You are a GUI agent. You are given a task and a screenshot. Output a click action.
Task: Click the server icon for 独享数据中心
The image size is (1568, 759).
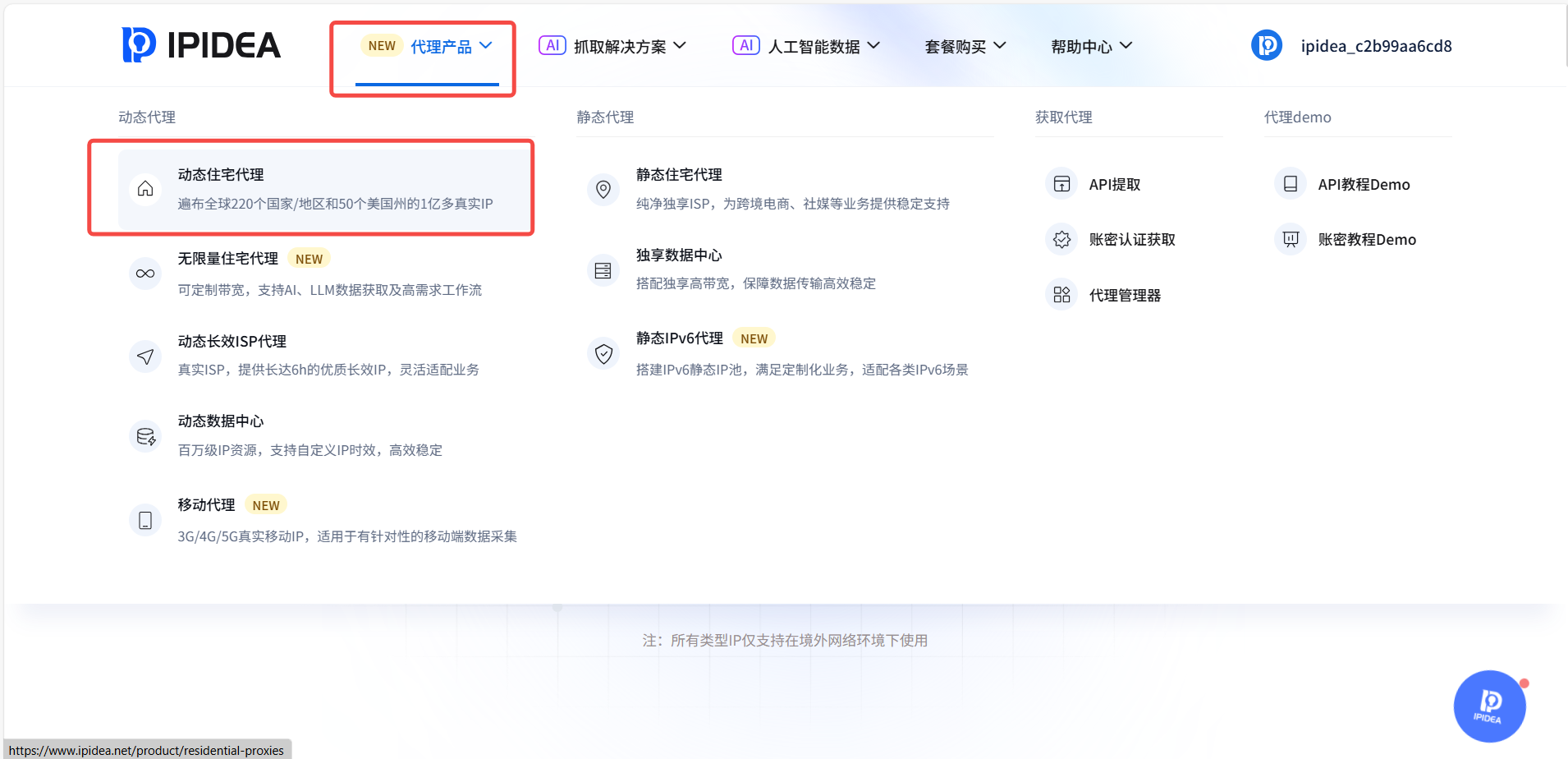coord(603,270)
